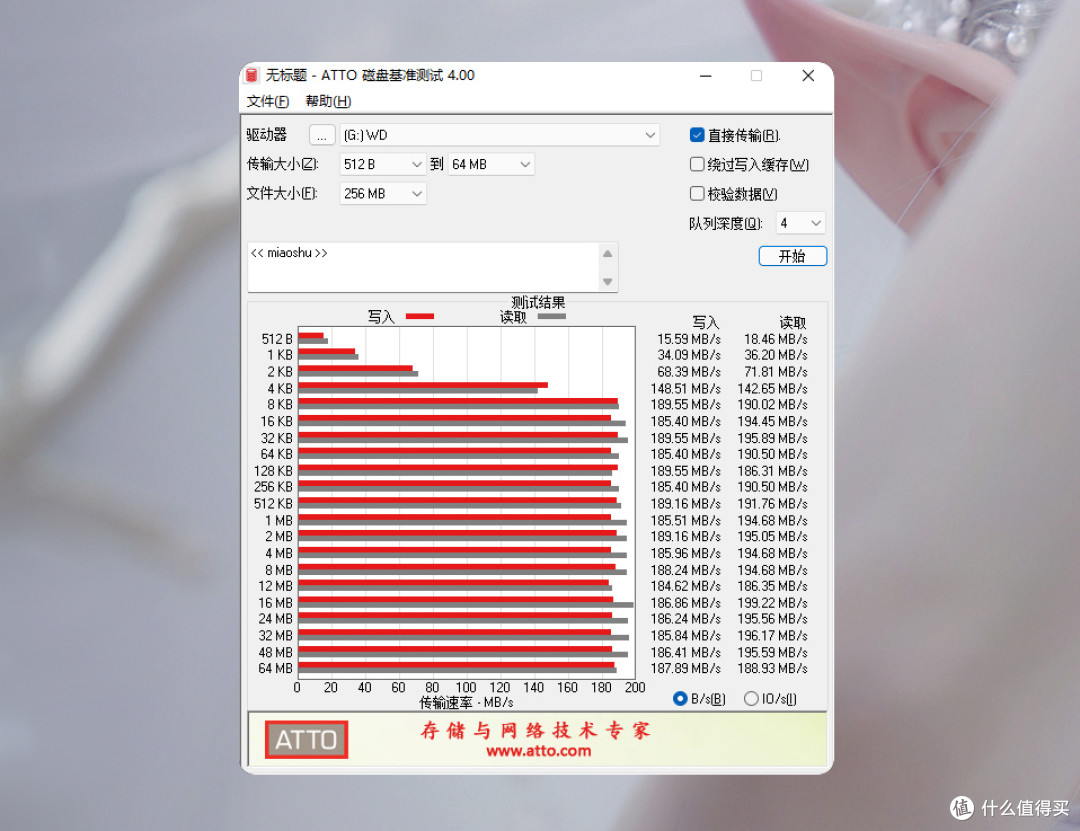Click the red 写入 legend swatch
The image size is (1080, 831).
(419, 316)
